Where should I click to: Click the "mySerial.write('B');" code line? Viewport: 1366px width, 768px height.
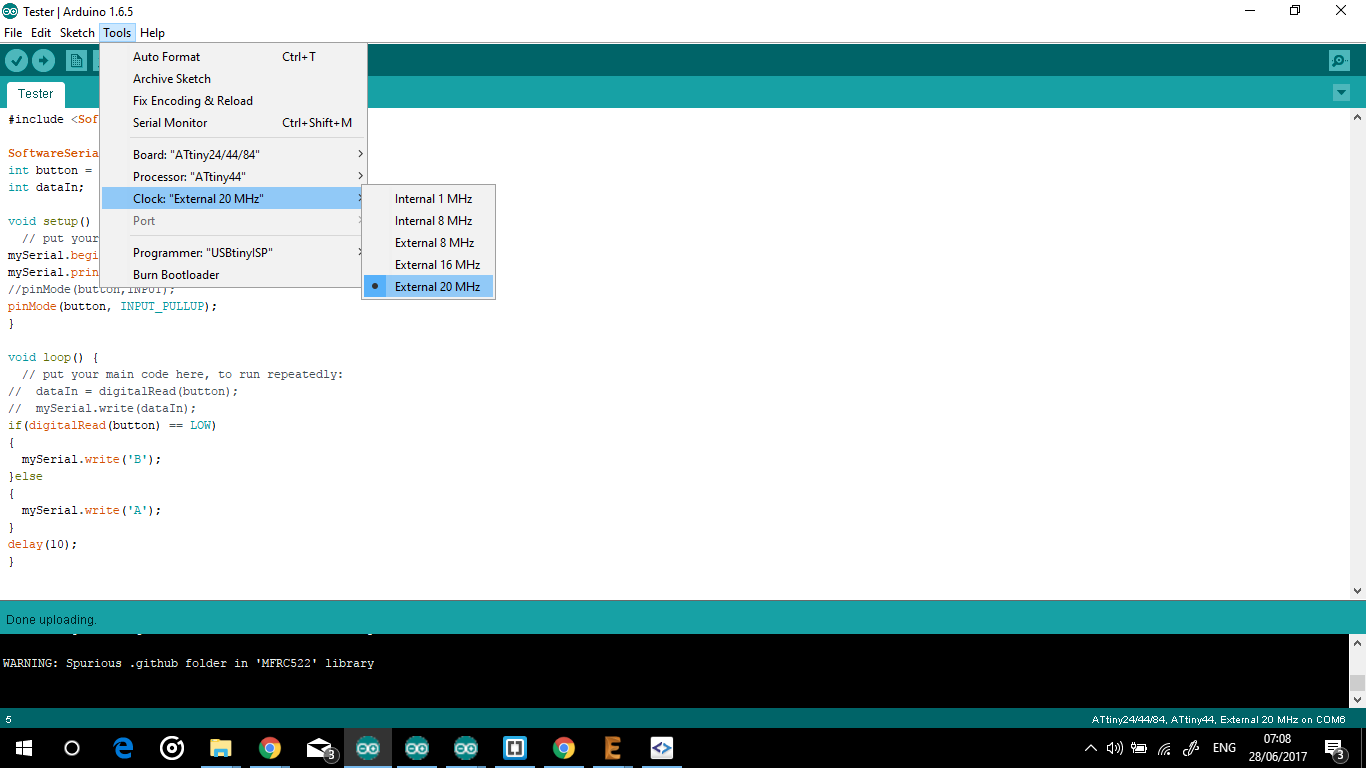coord(91,459)
